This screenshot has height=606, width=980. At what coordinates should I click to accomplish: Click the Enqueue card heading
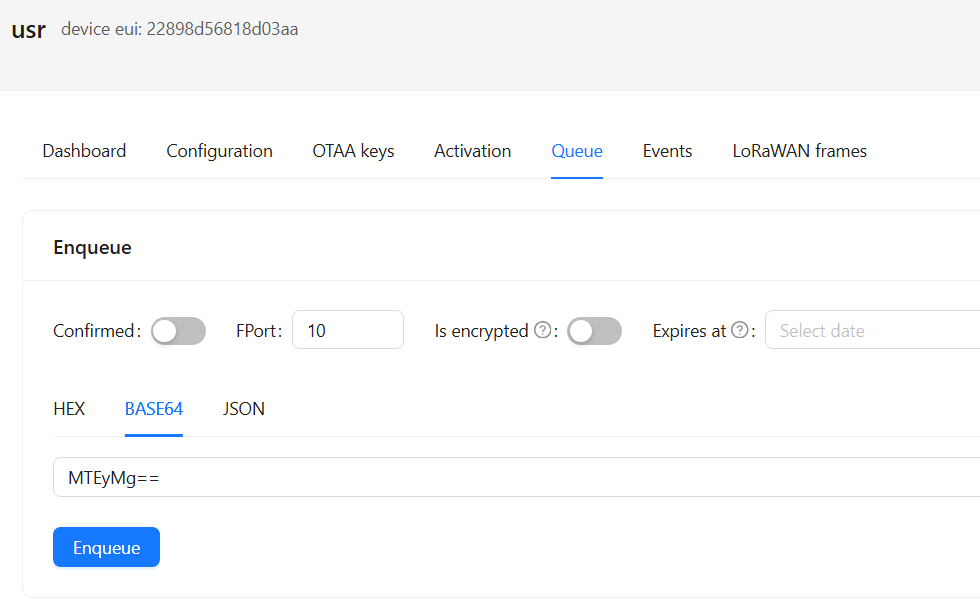(92, 247)
